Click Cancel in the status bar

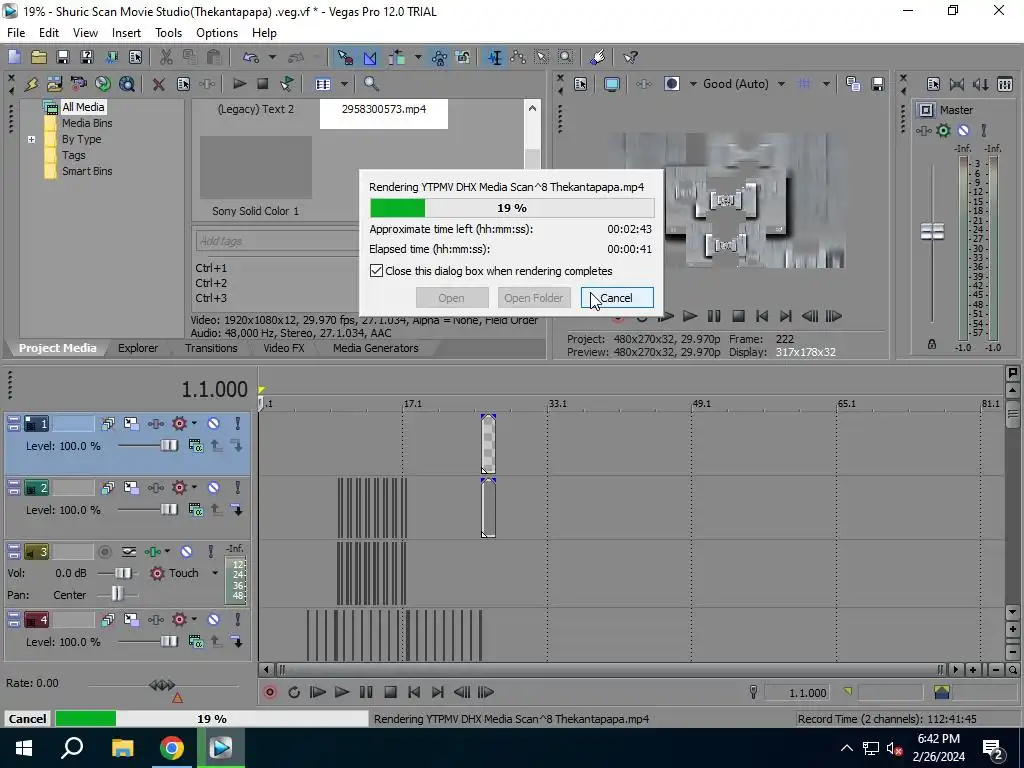tap(27, 718)
